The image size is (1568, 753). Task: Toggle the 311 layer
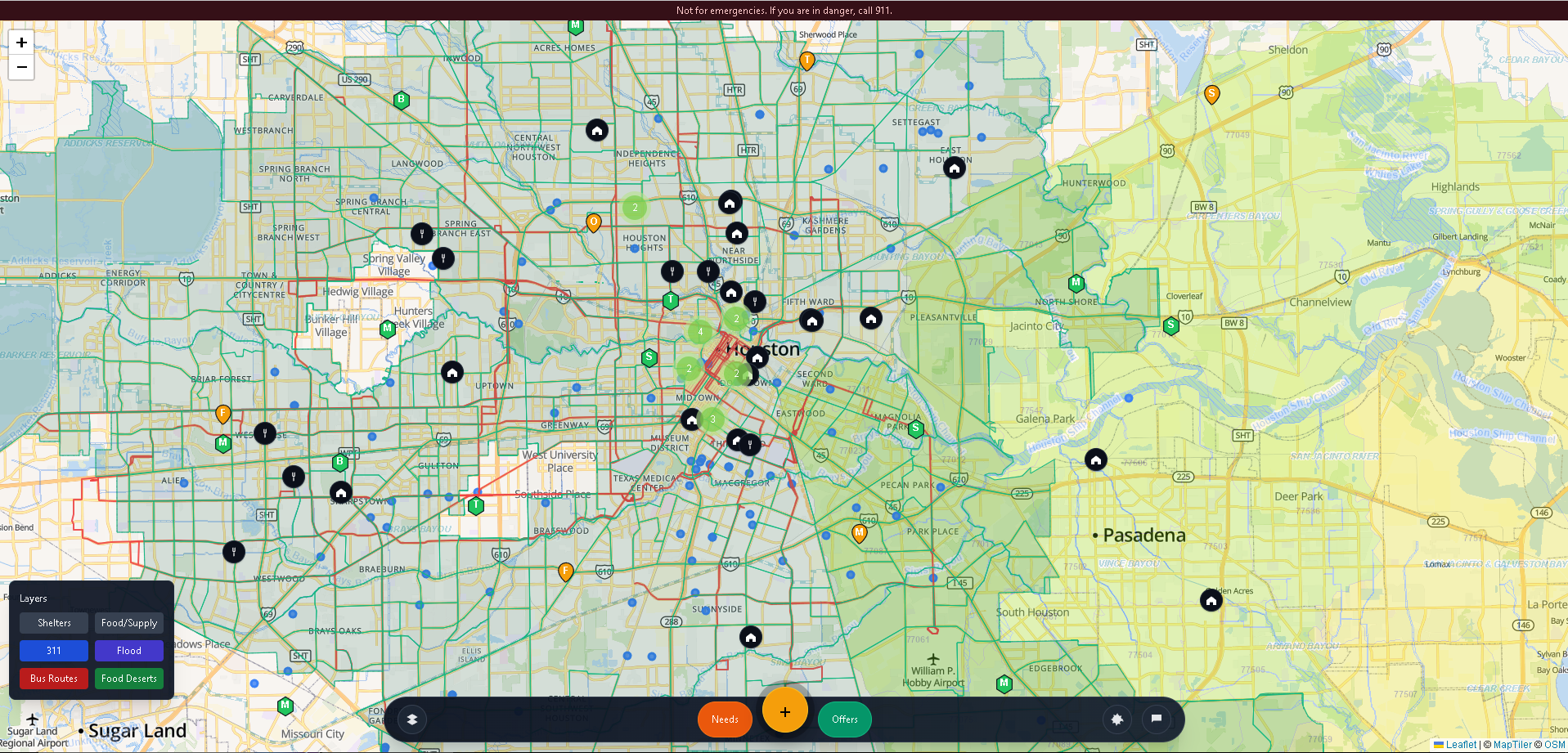[54, 651]
